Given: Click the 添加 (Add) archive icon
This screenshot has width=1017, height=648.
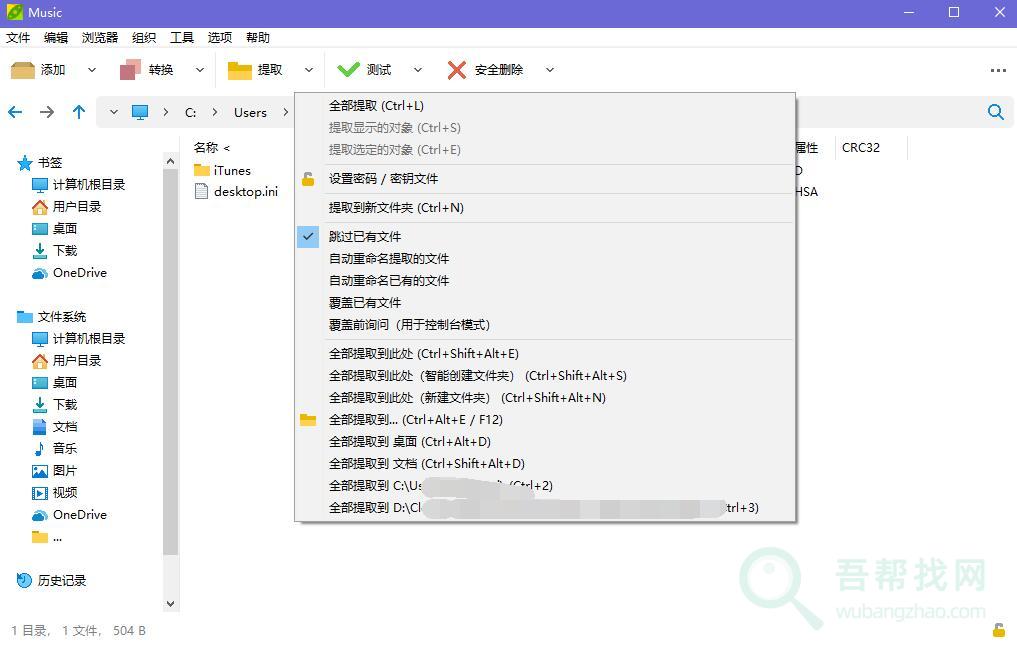Looking at the screenshot, I should [x=23, y=70].
